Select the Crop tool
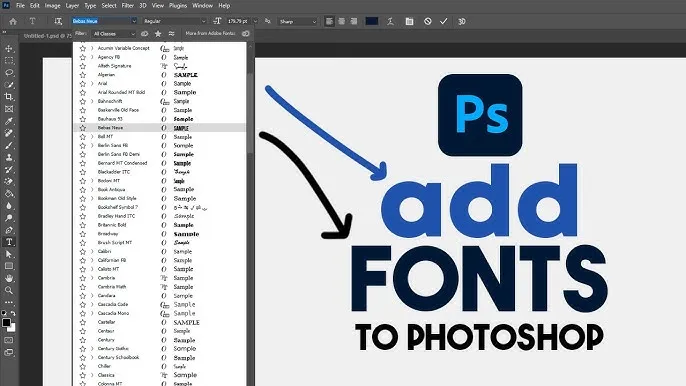Viewport: 686px width, 386px height. [x=9, y=97]
